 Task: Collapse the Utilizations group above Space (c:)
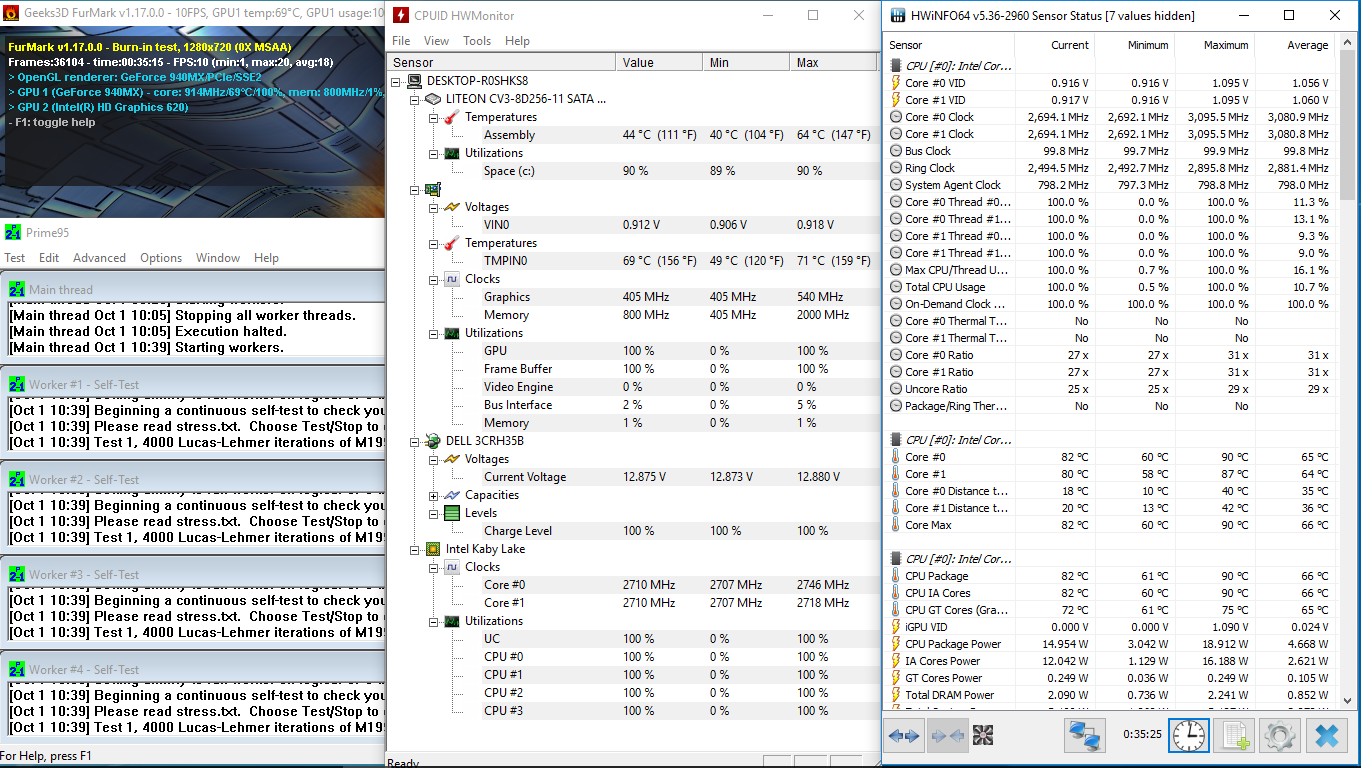[x=433, y=153]
